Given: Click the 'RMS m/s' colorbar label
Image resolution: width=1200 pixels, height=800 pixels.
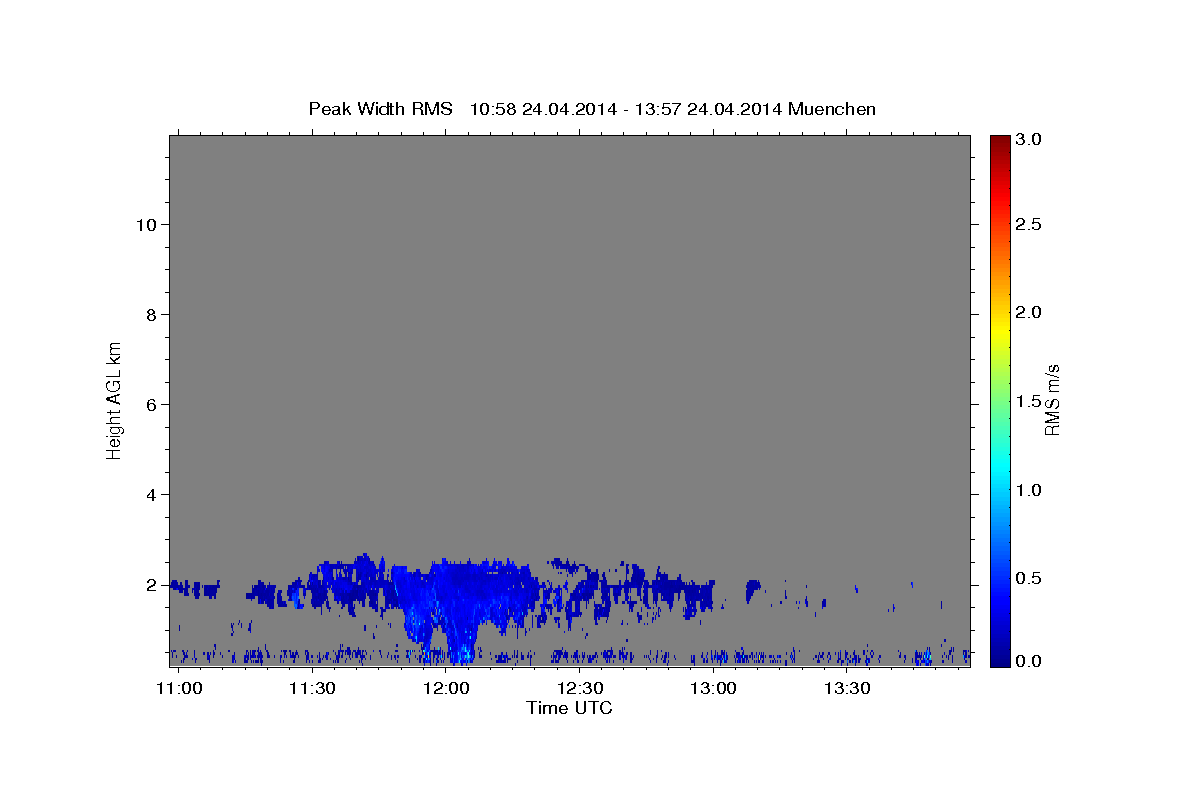Looking at the screenshot, I should tap(1052, 400).
